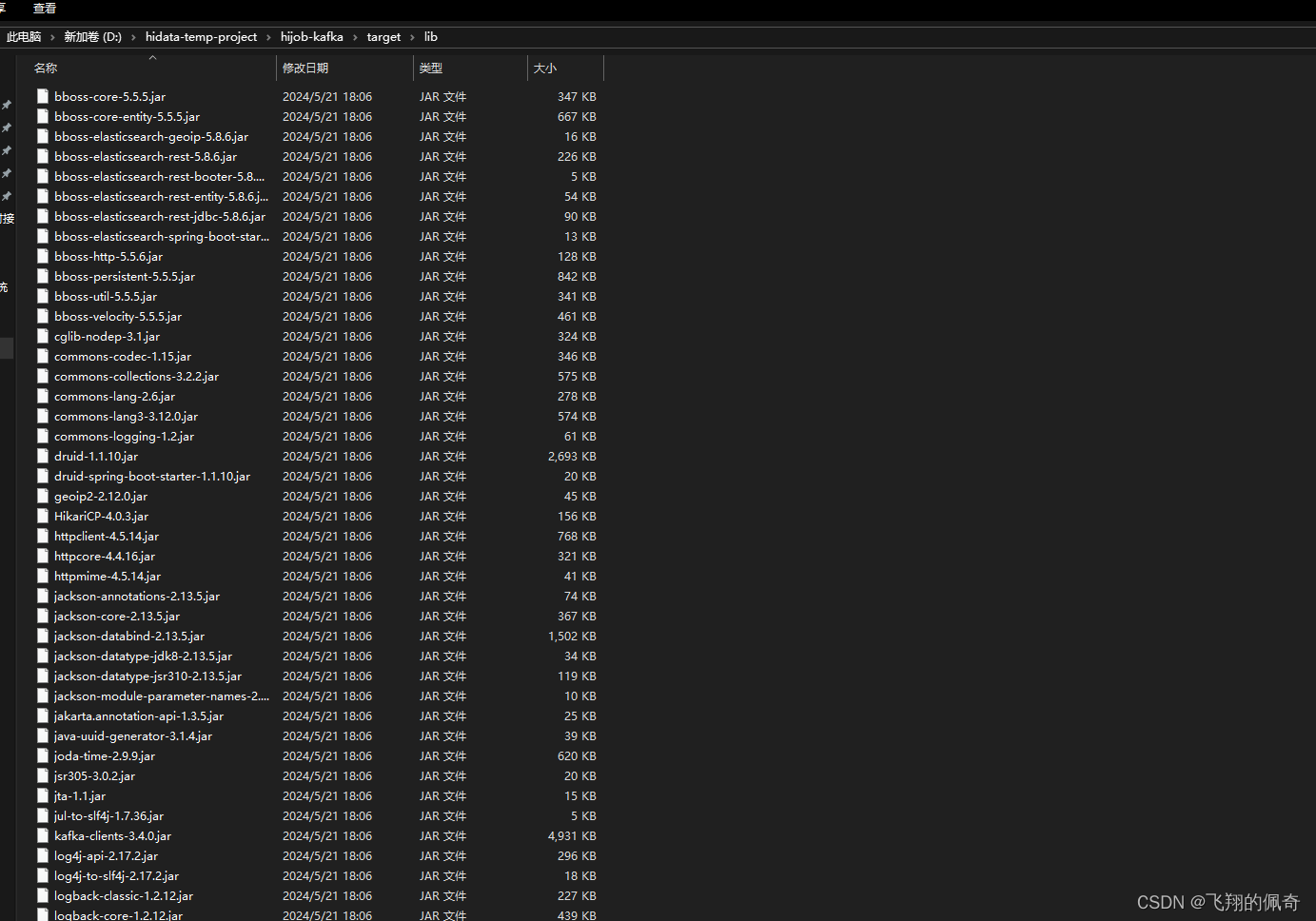This screenshot has width=1316, height=921.
Task: Click the file icon of druid-1.1.10.jar
Action: pos(43,456)
